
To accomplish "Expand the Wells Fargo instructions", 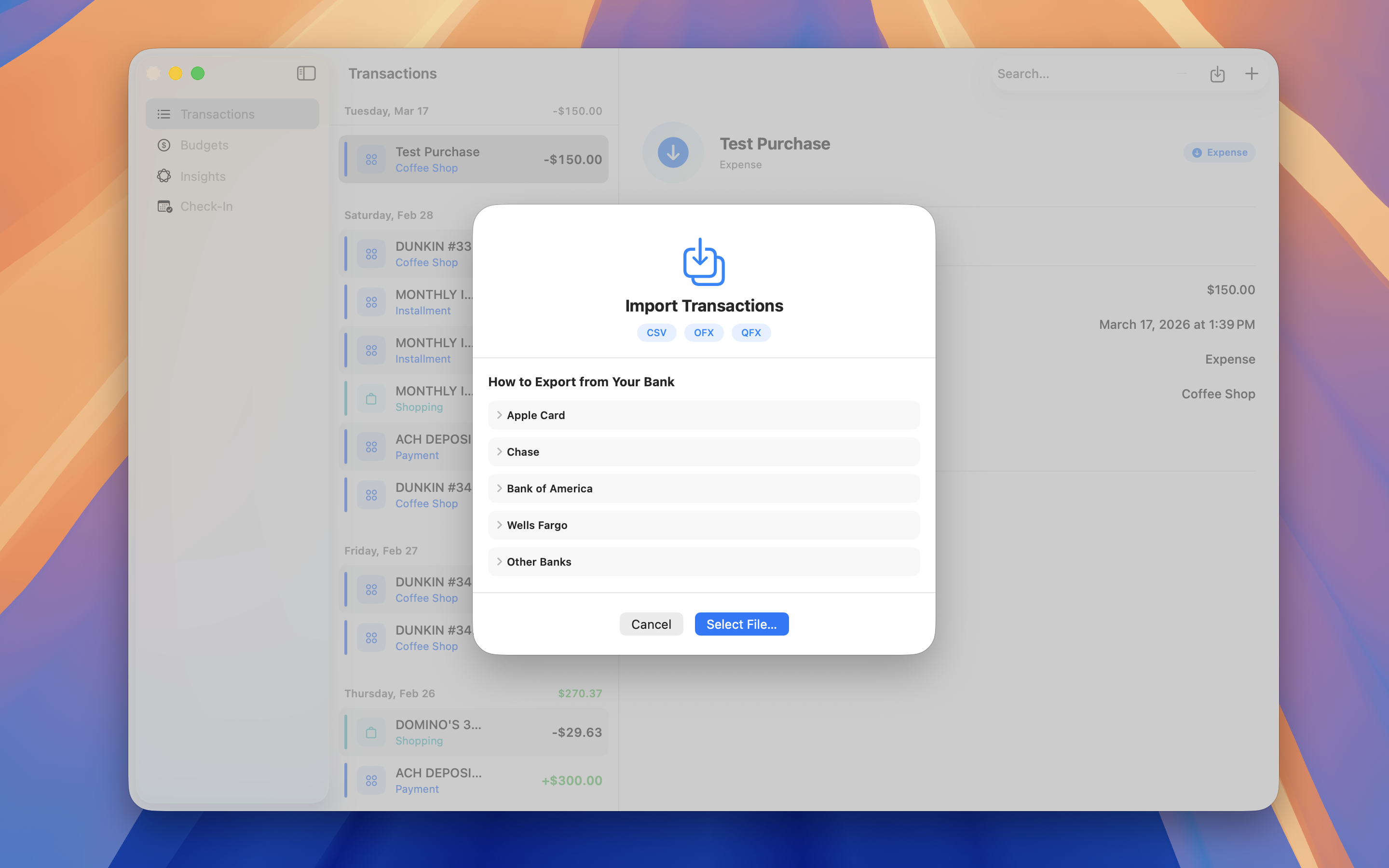I will click(x=704, y=525).
